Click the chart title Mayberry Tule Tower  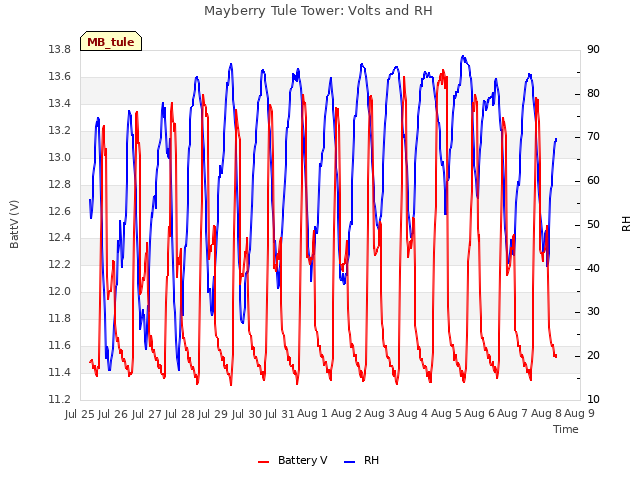(318, 10)
